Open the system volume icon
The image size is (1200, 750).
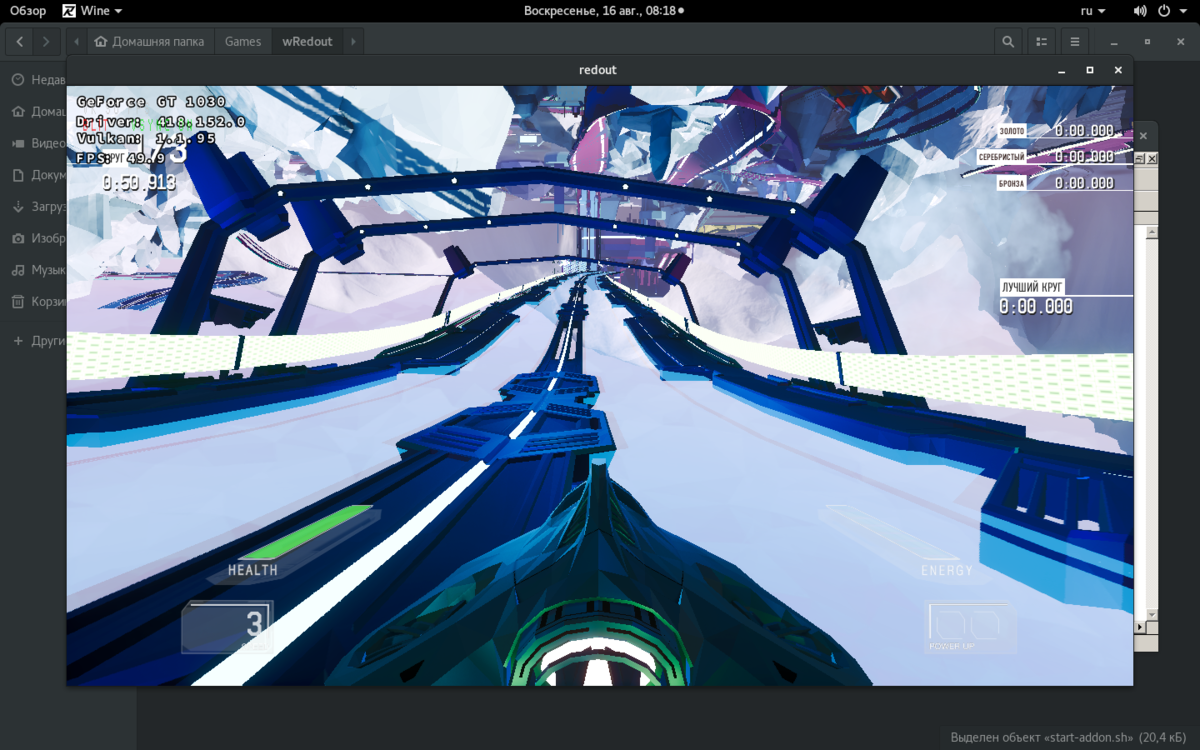point(1141,11)
